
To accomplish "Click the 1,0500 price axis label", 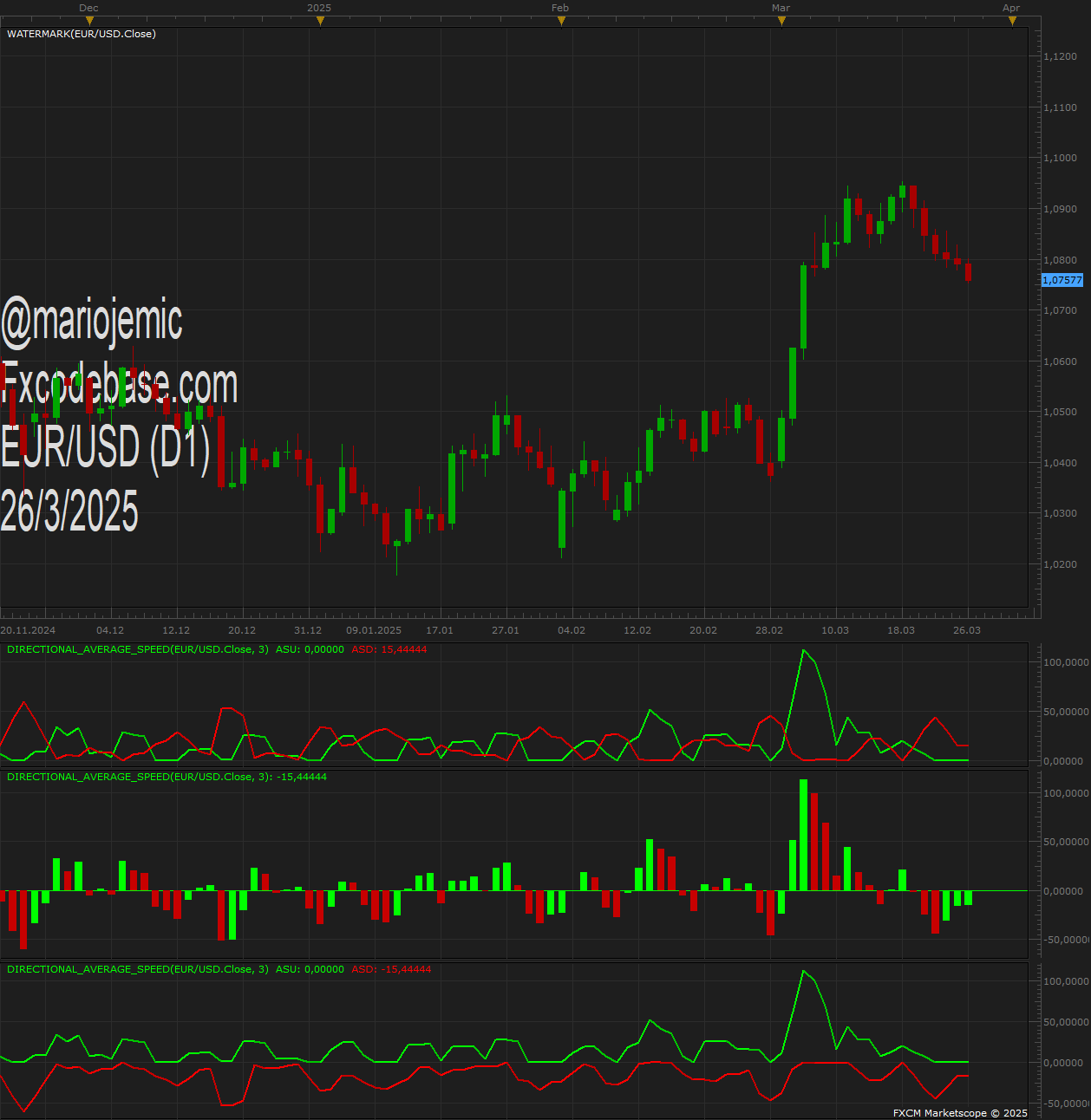I will click(x=1060, y=412).
